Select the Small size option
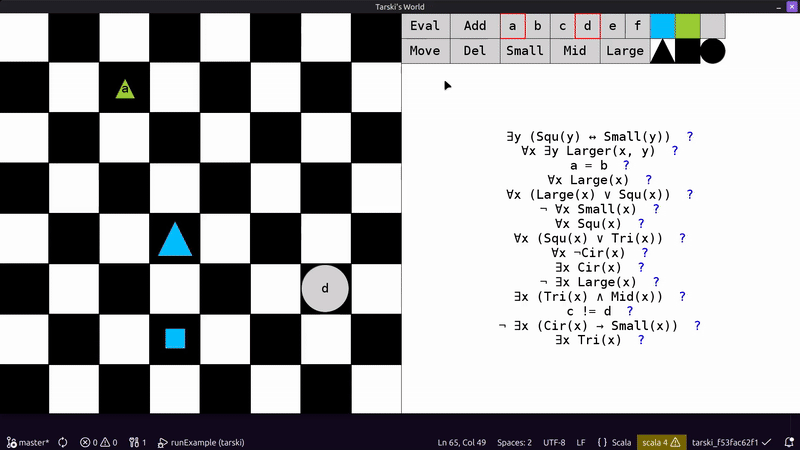 click(x=525, y=51)
